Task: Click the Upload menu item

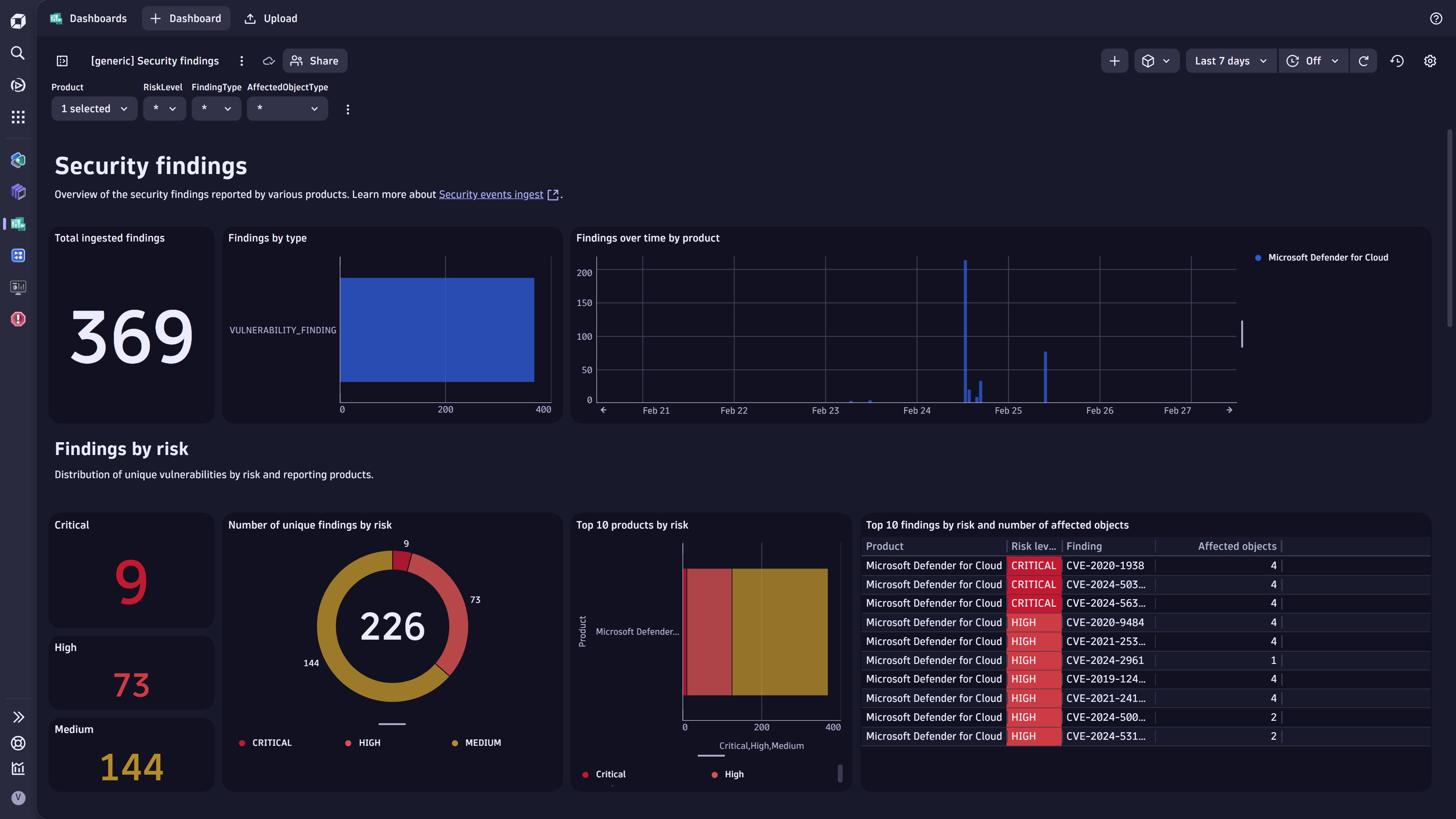Action: click(271, 19)
